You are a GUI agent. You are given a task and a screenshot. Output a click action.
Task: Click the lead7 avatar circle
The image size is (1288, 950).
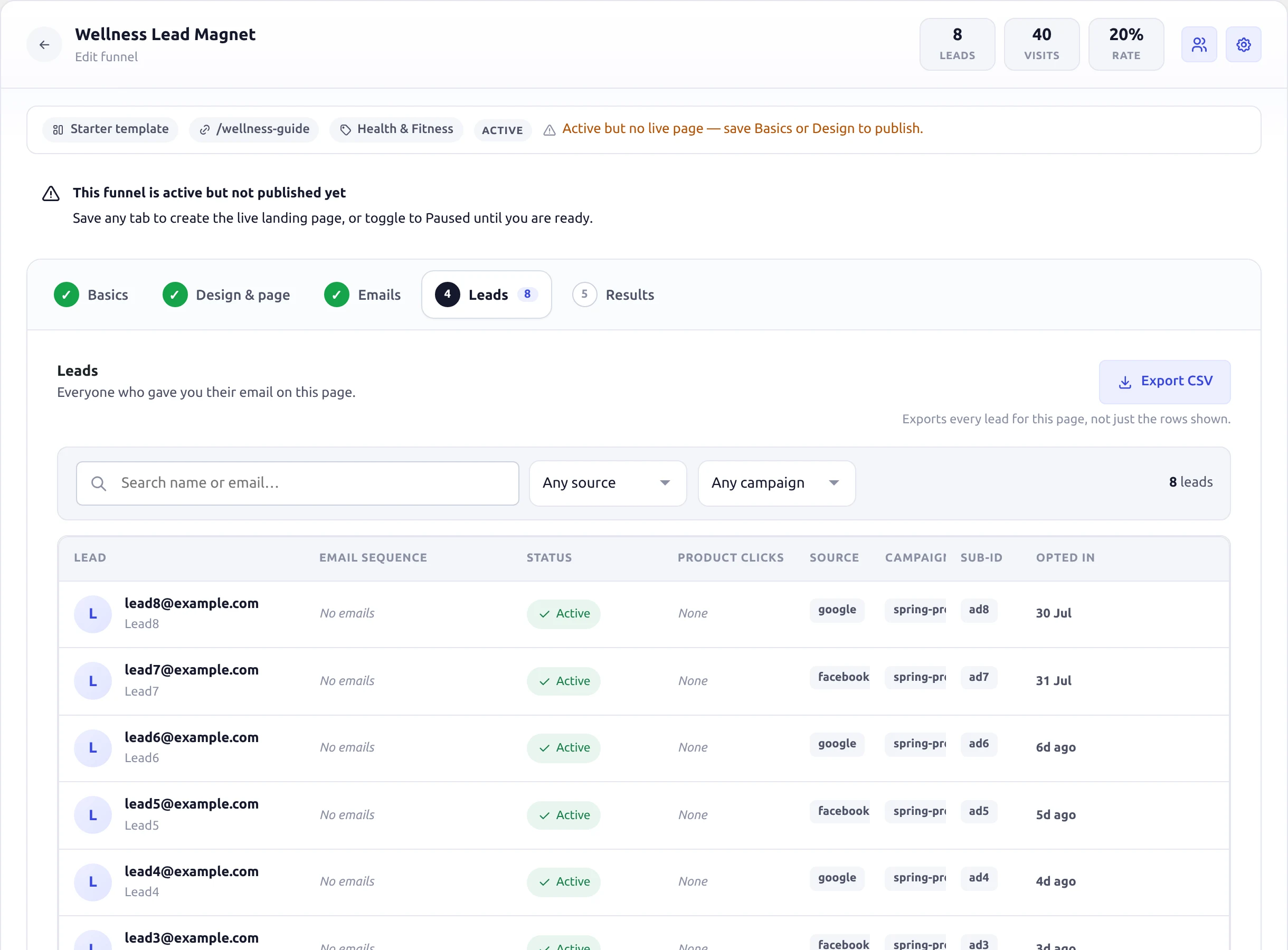(x=92, y=681)
